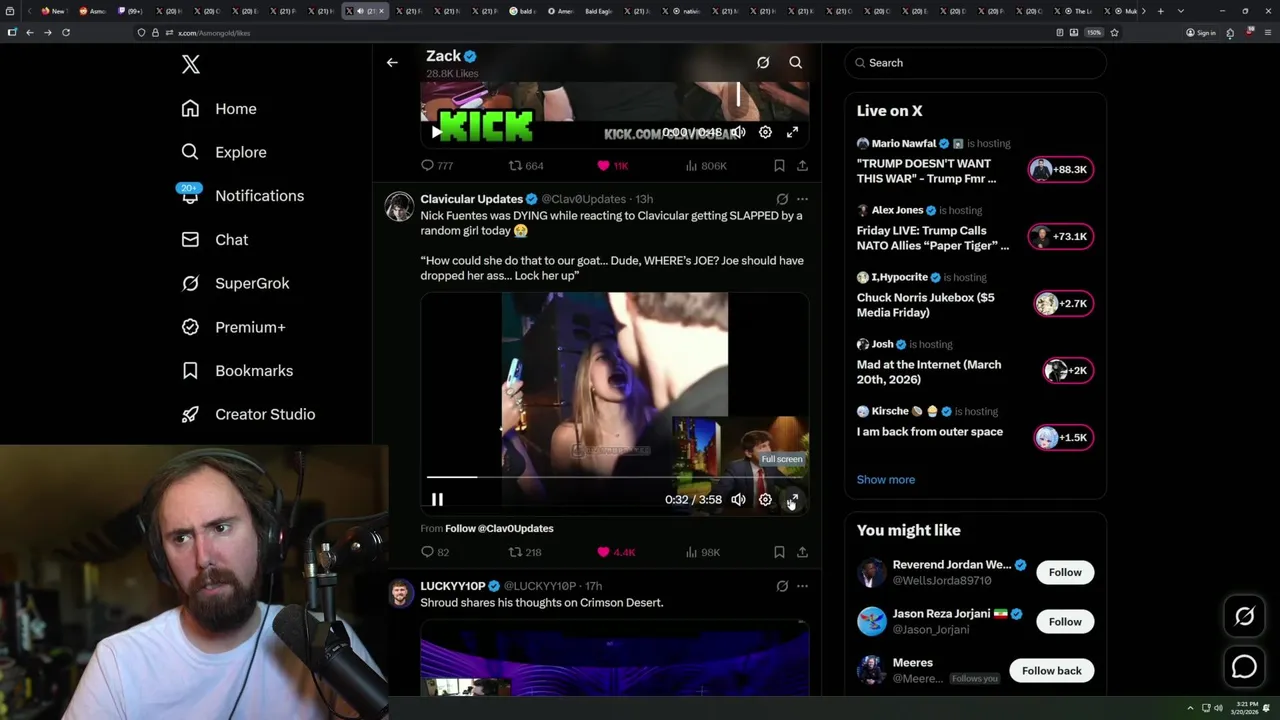1280x720 pixels.
Task: Click the Grok icon in Zack's header
Action: coord(763,62)
